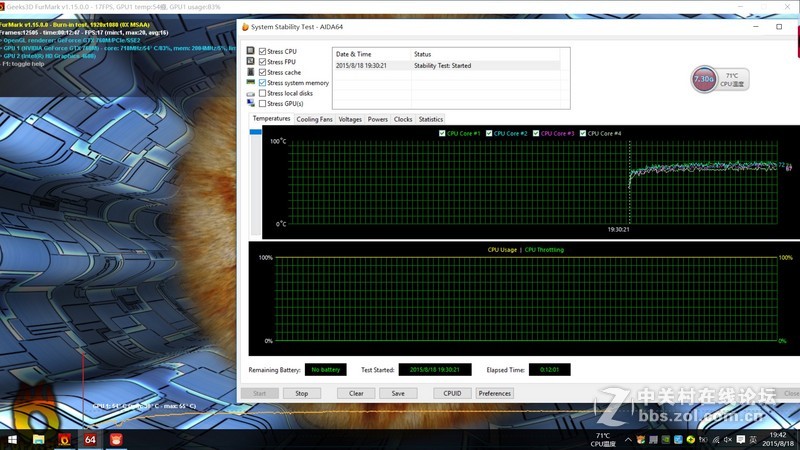Select the Temperatures tab

point(271,118)
